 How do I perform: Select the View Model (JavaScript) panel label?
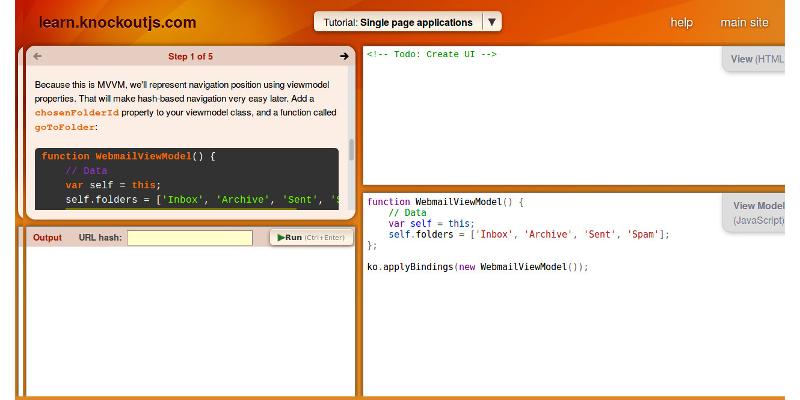pos(756,213)
